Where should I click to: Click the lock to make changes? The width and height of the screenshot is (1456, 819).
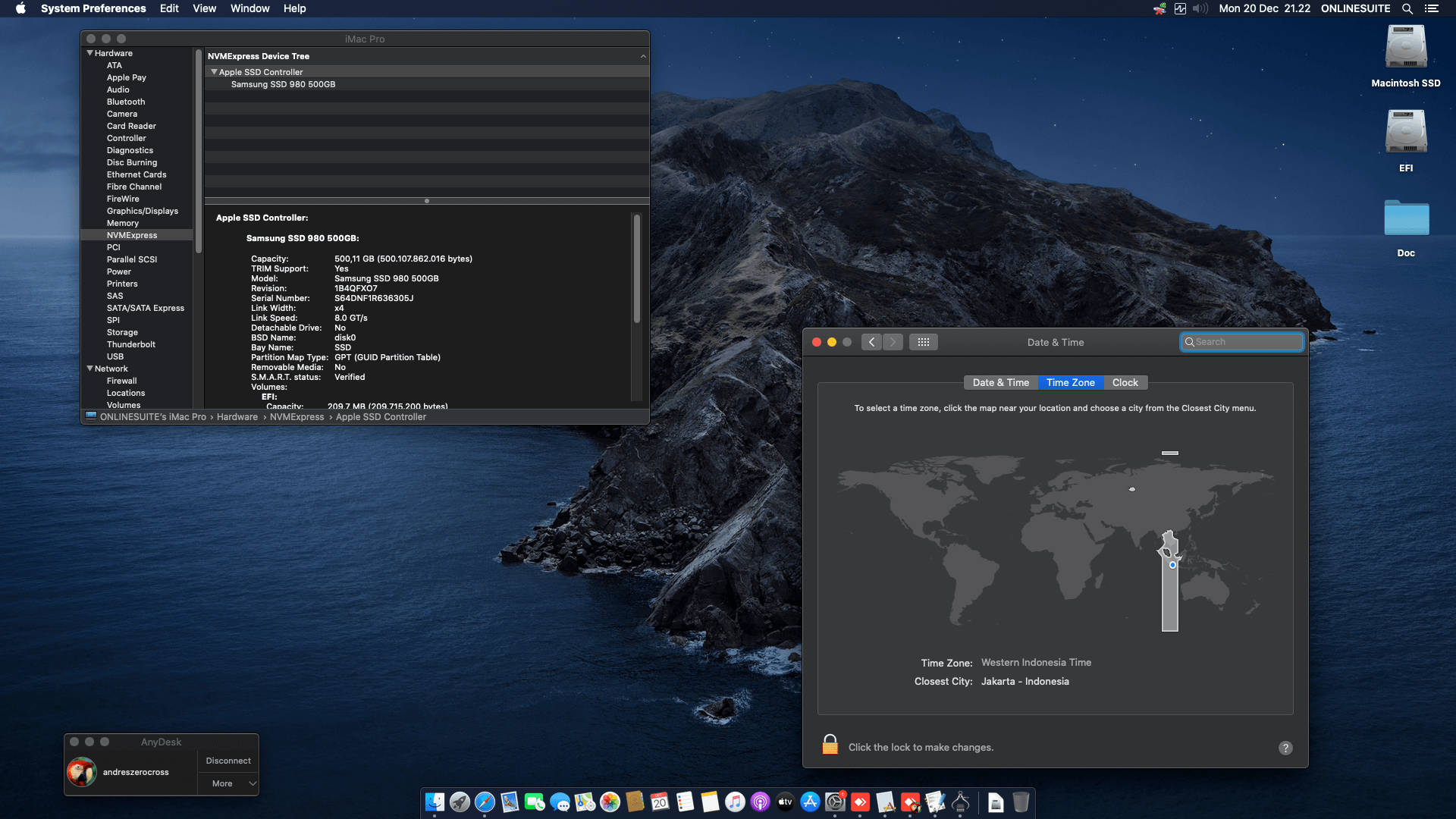click(830, 745)
